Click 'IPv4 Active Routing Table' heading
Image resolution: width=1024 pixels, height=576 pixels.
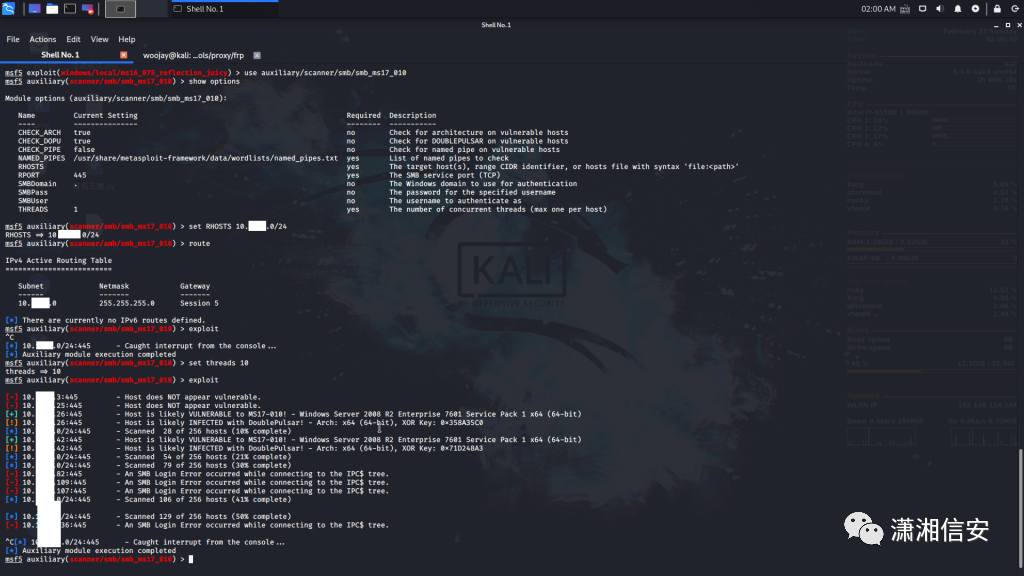coord(58,261)
